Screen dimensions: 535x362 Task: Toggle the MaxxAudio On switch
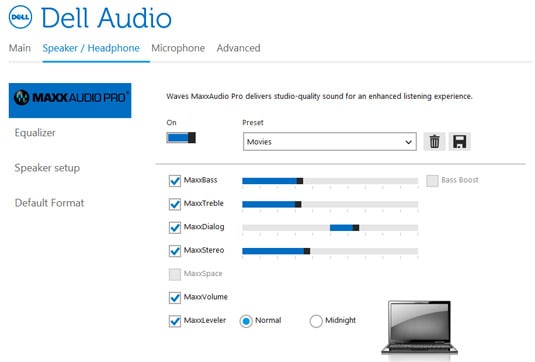point(181,138)
